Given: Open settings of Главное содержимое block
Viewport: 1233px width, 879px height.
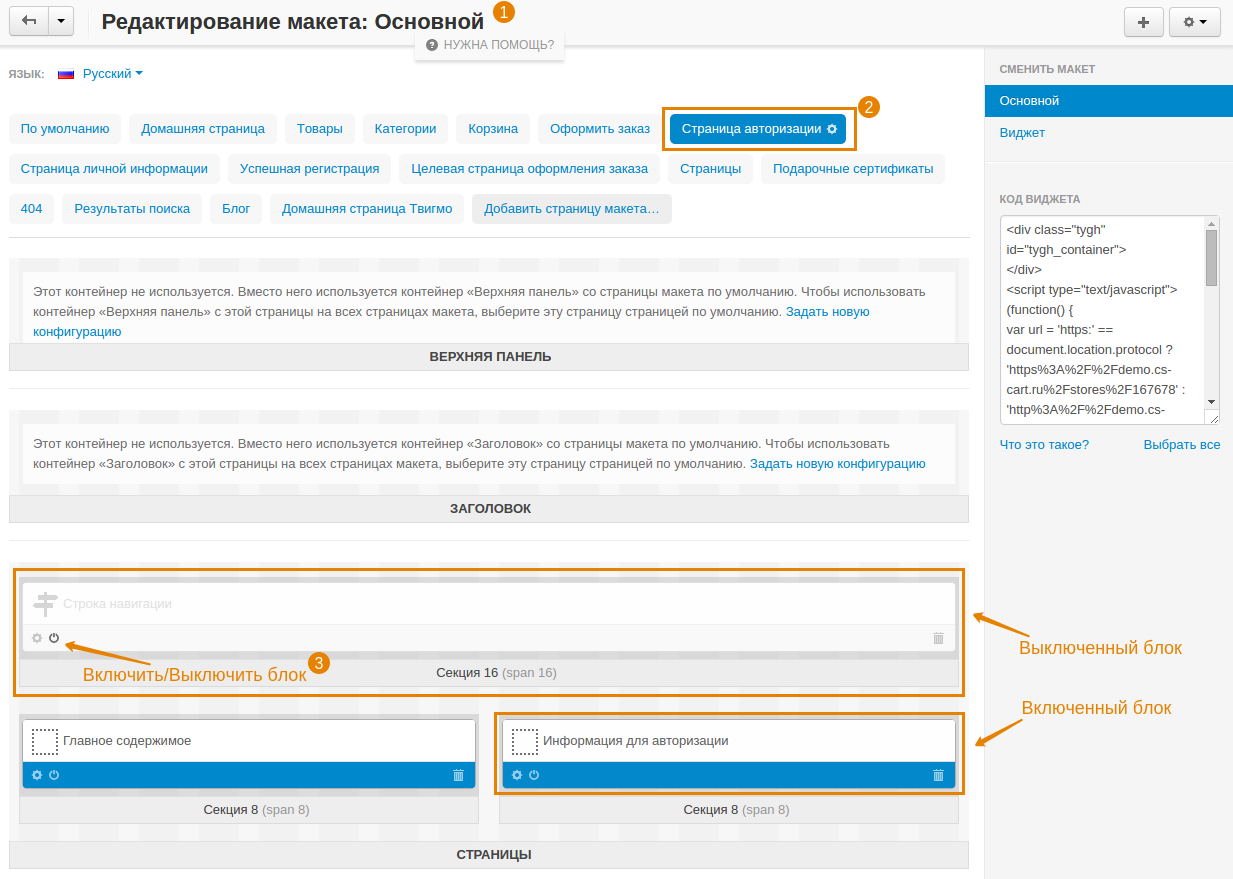Looking at the screenshot, I should pyautogui.click(x=37, y=775).
